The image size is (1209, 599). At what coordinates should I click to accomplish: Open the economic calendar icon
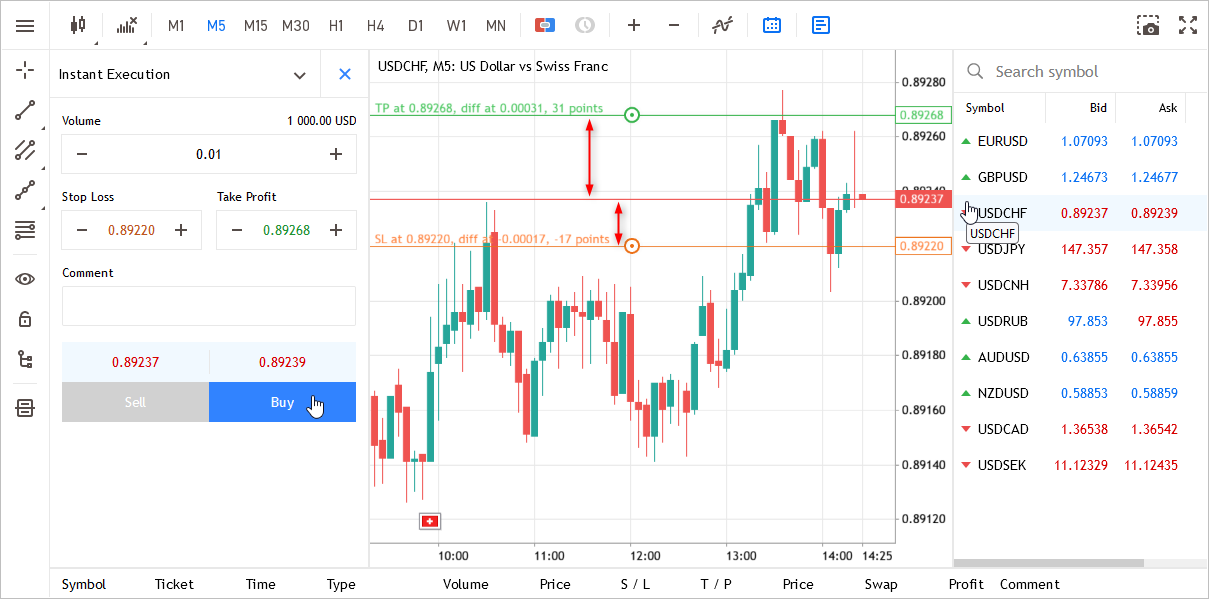(x=772, y=25)
